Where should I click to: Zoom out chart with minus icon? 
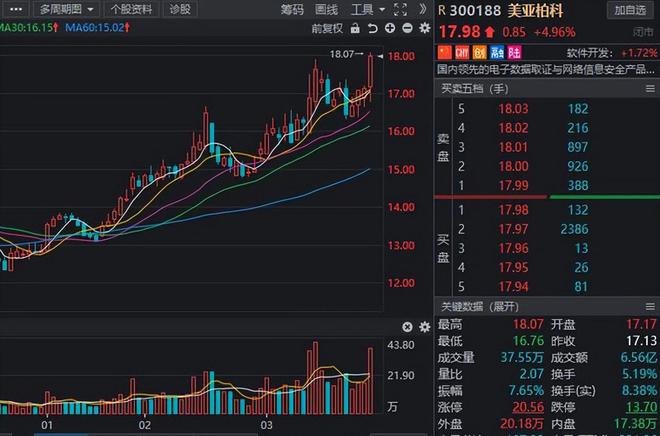click(407, 28)
